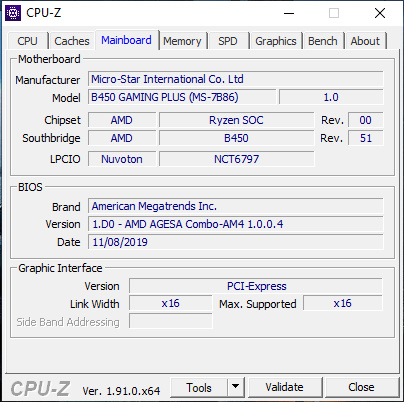Click the BIOS Date 11/08/2019 field
The image size is (404, 402).
point(236,242)
